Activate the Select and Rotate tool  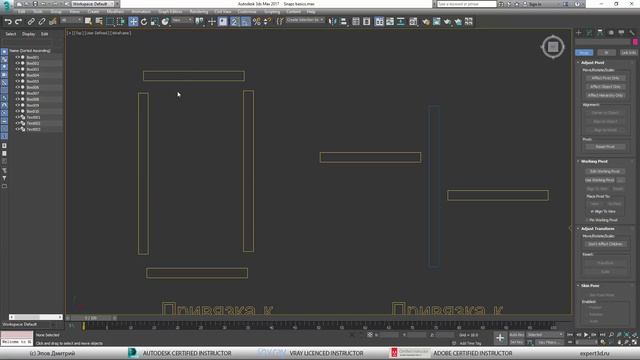coord(144,22)
